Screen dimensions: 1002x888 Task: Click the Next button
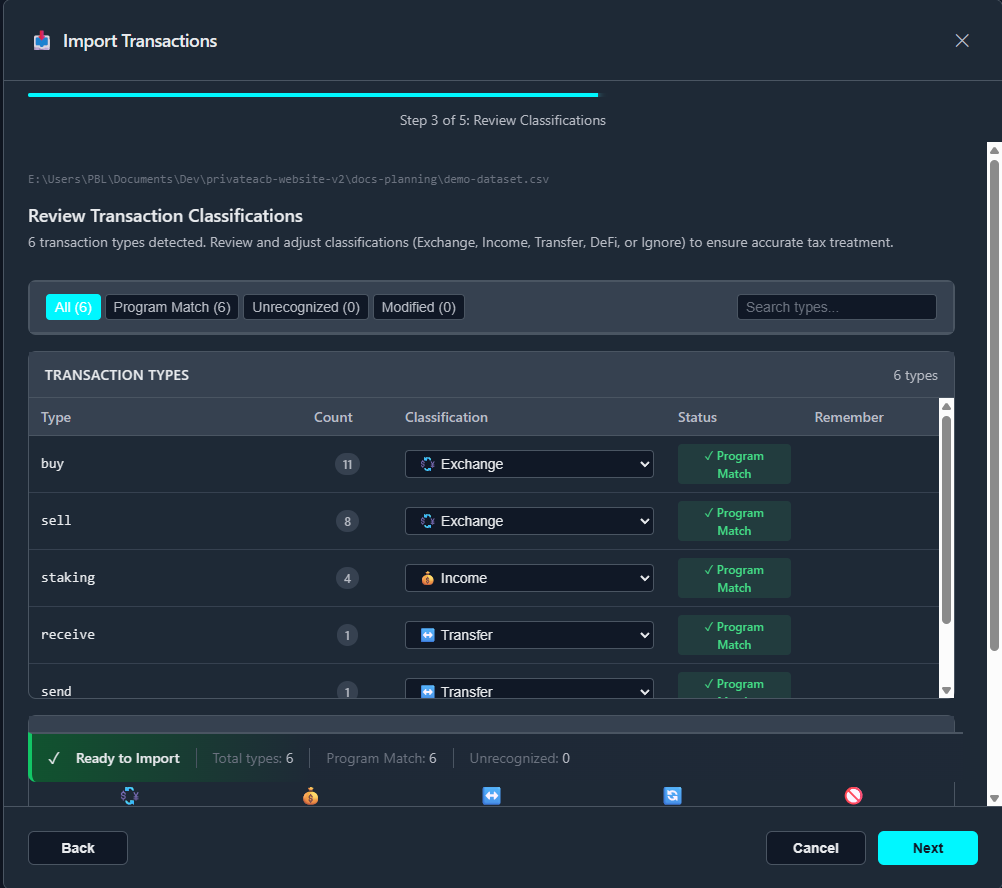pos(927,848)
